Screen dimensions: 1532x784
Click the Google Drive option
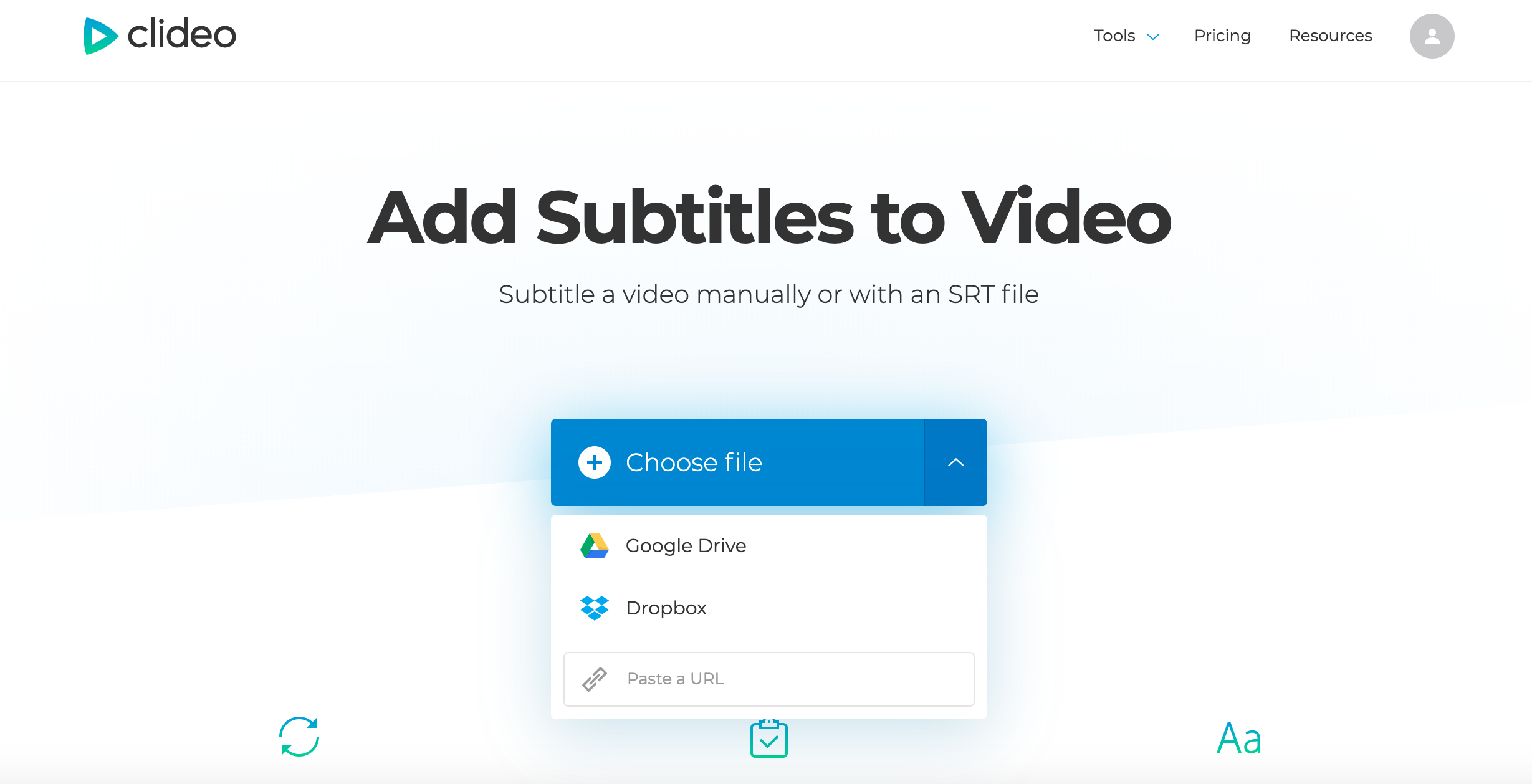(769, 546)
